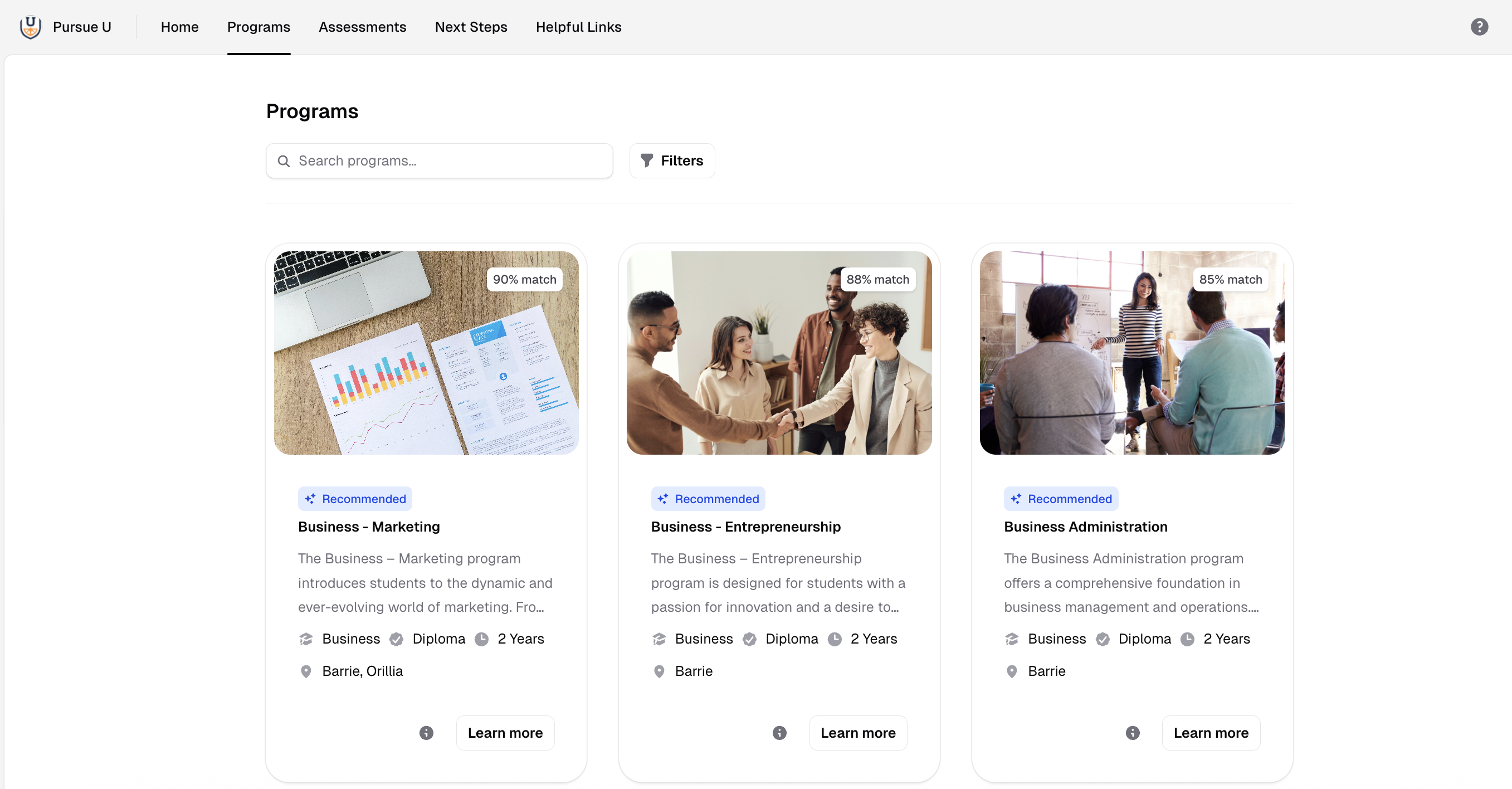The height and width of the screenshot is (789, 1512).
Task: Learn more about Business - Marketing
Action: [x=505, y=733]
